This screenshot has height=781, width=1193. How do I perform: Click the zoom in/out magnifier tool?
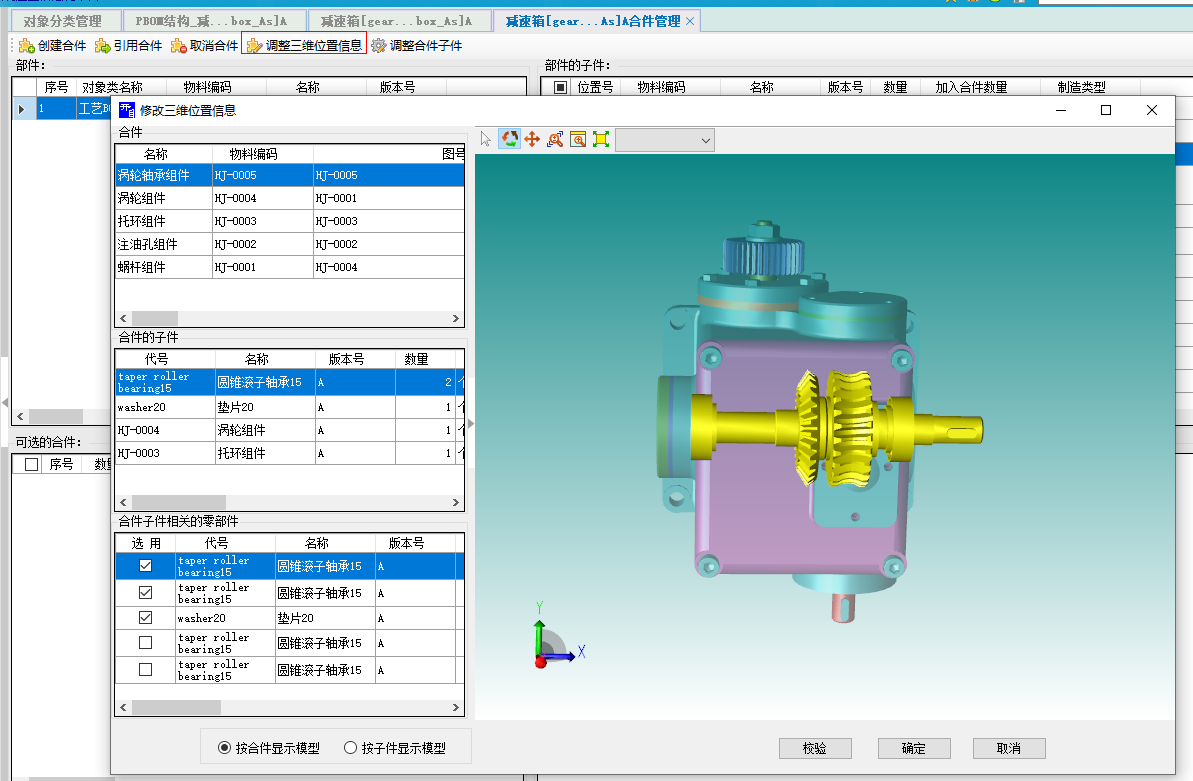coord(555,140)
